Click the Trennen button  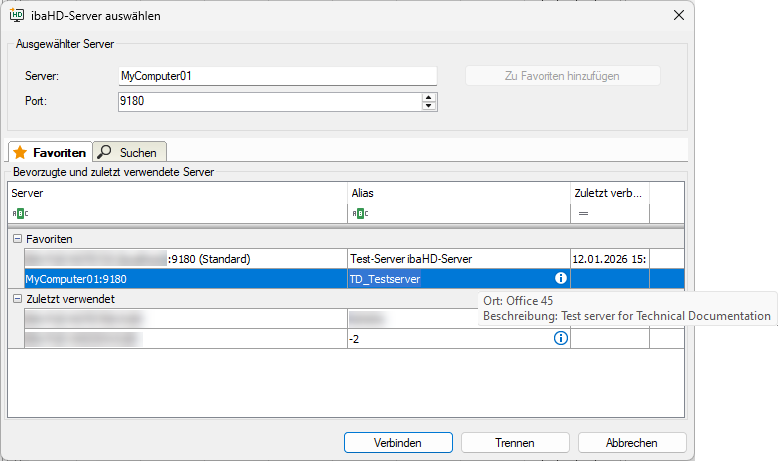[x=514, y=442]
